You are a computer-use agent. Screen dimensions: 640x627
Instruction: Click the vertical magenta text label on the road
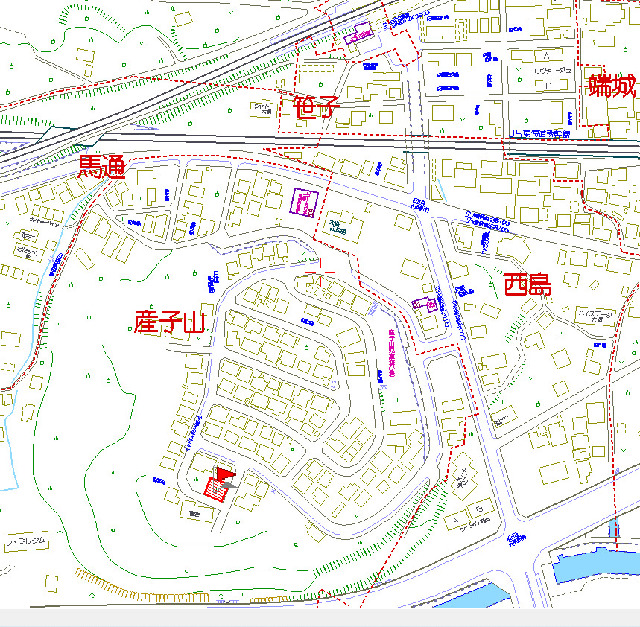pos(384,353)
